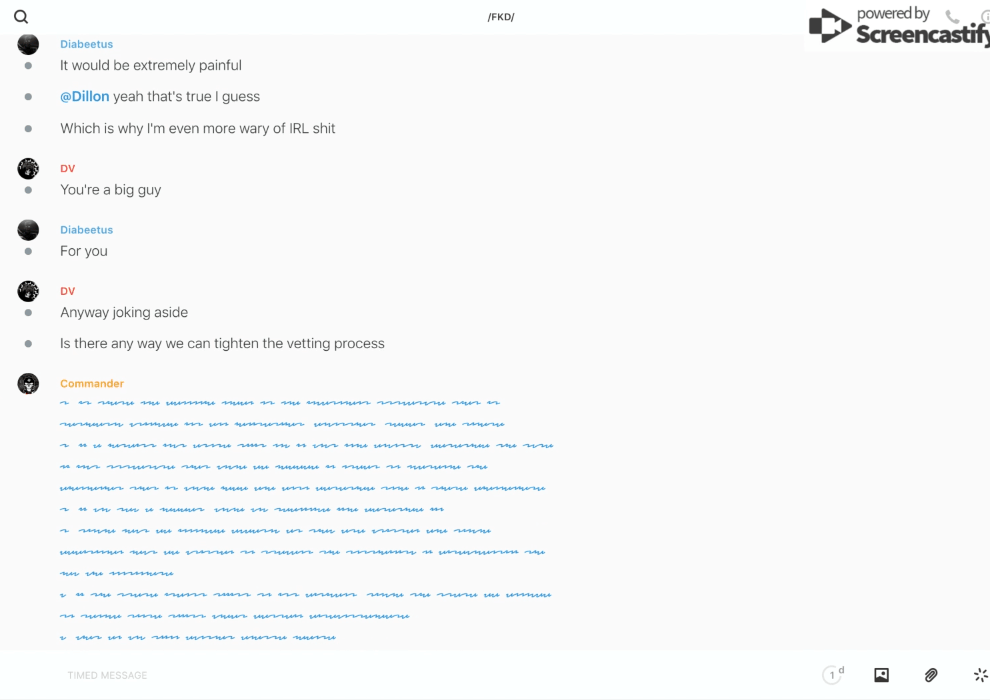Image resolution: width=990 pixels, height=700 pixels.
Task: Click the DV avatar above "Anyway joking aside"
Action: click(28, 292)
